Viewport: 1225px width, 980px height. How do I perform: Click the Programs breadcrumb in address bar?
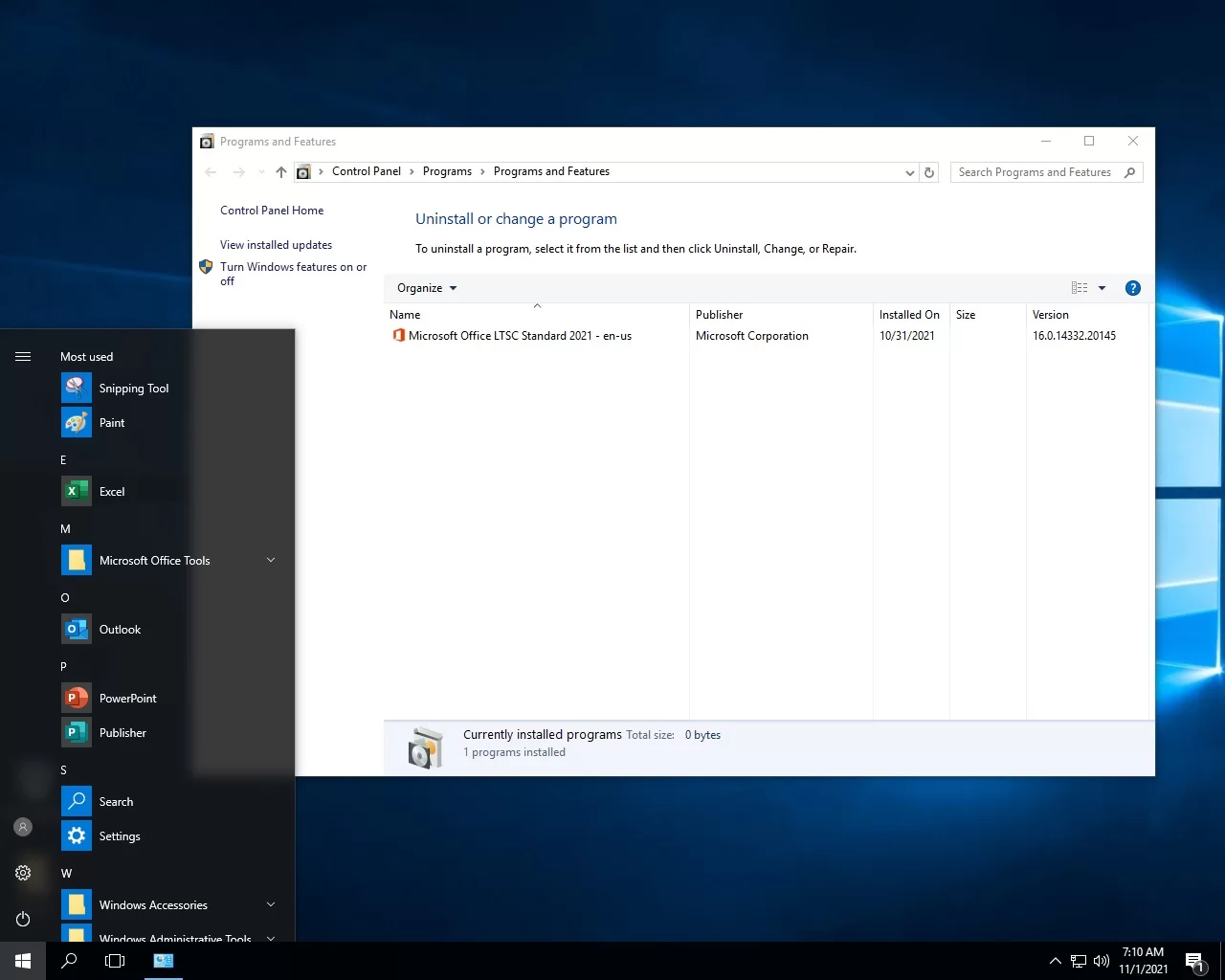point(447,171)
